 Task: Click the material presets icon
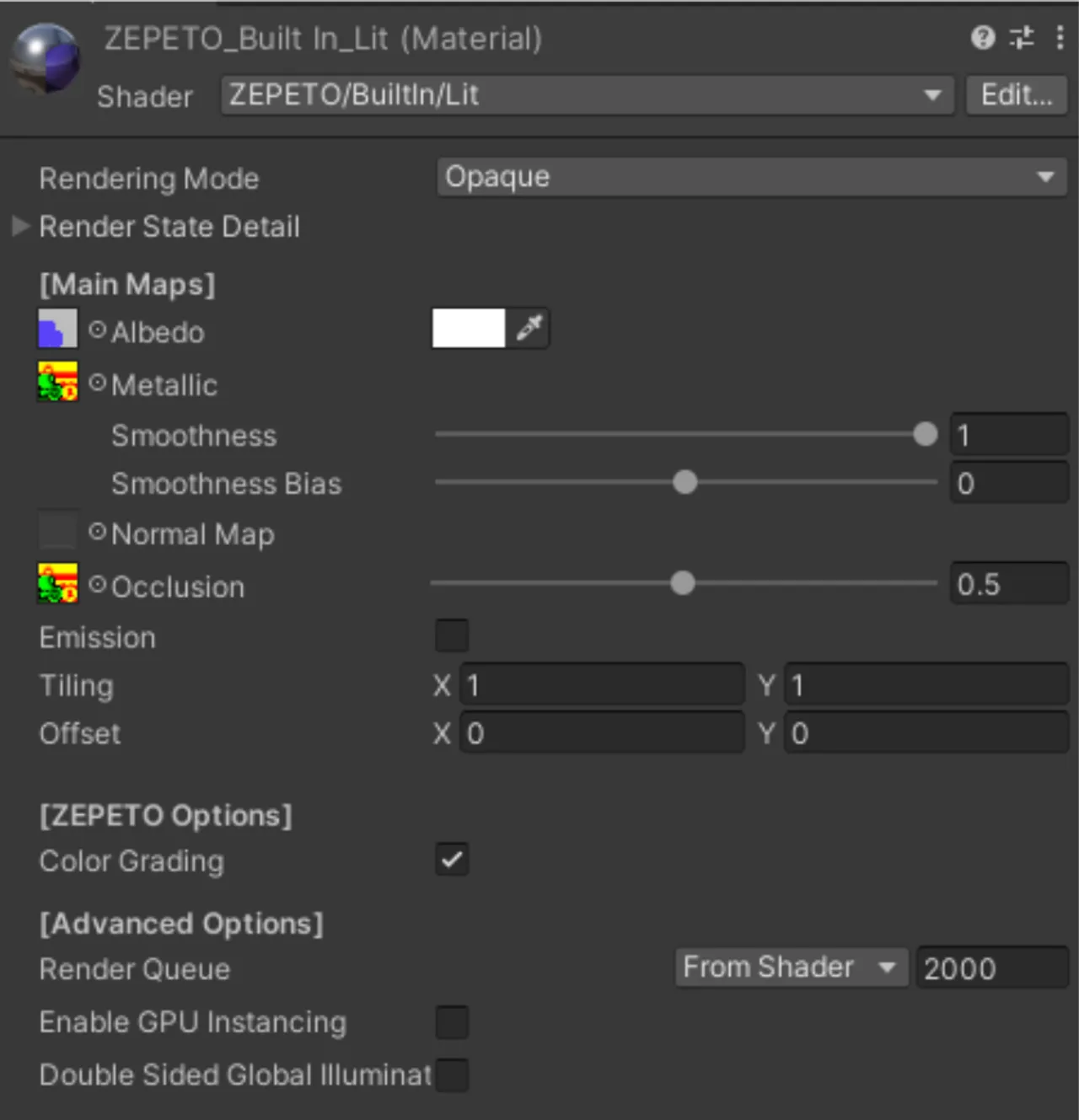[1023, 39]
